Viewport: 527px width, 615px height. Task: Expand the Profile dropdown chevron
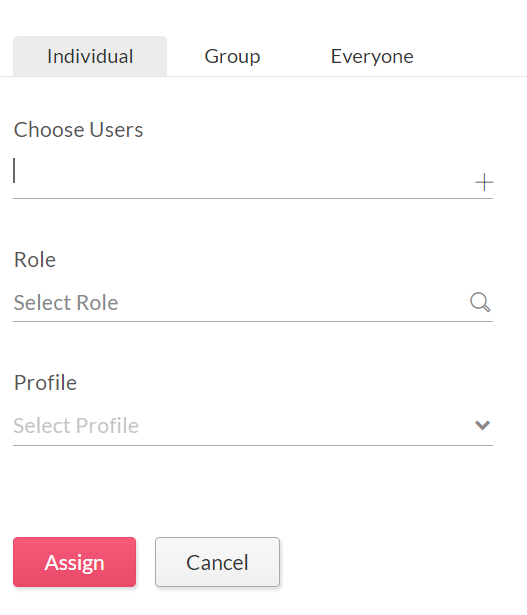click(482, 425)
